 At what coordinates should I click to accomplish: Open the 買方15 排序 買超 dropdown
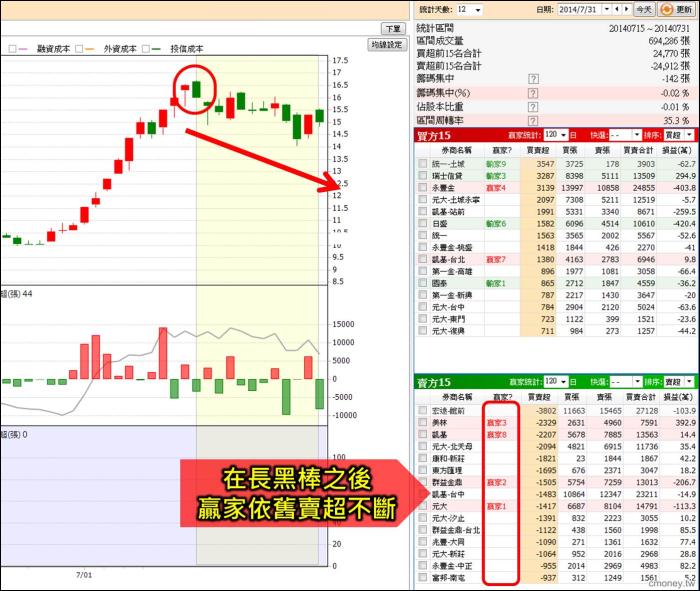point(689,135)
